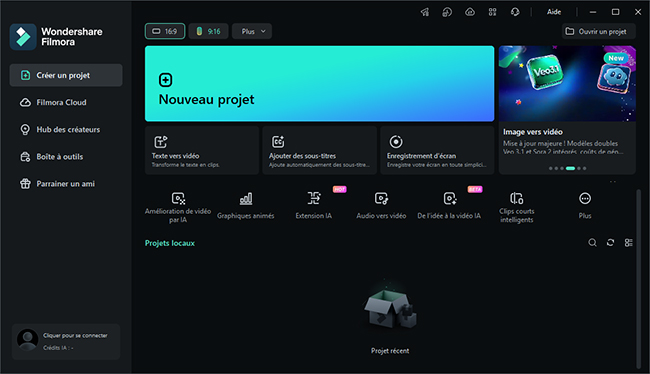Search local projects with magnifier icon
Viewport: 650px width, 374px height.
pos(592,243)
